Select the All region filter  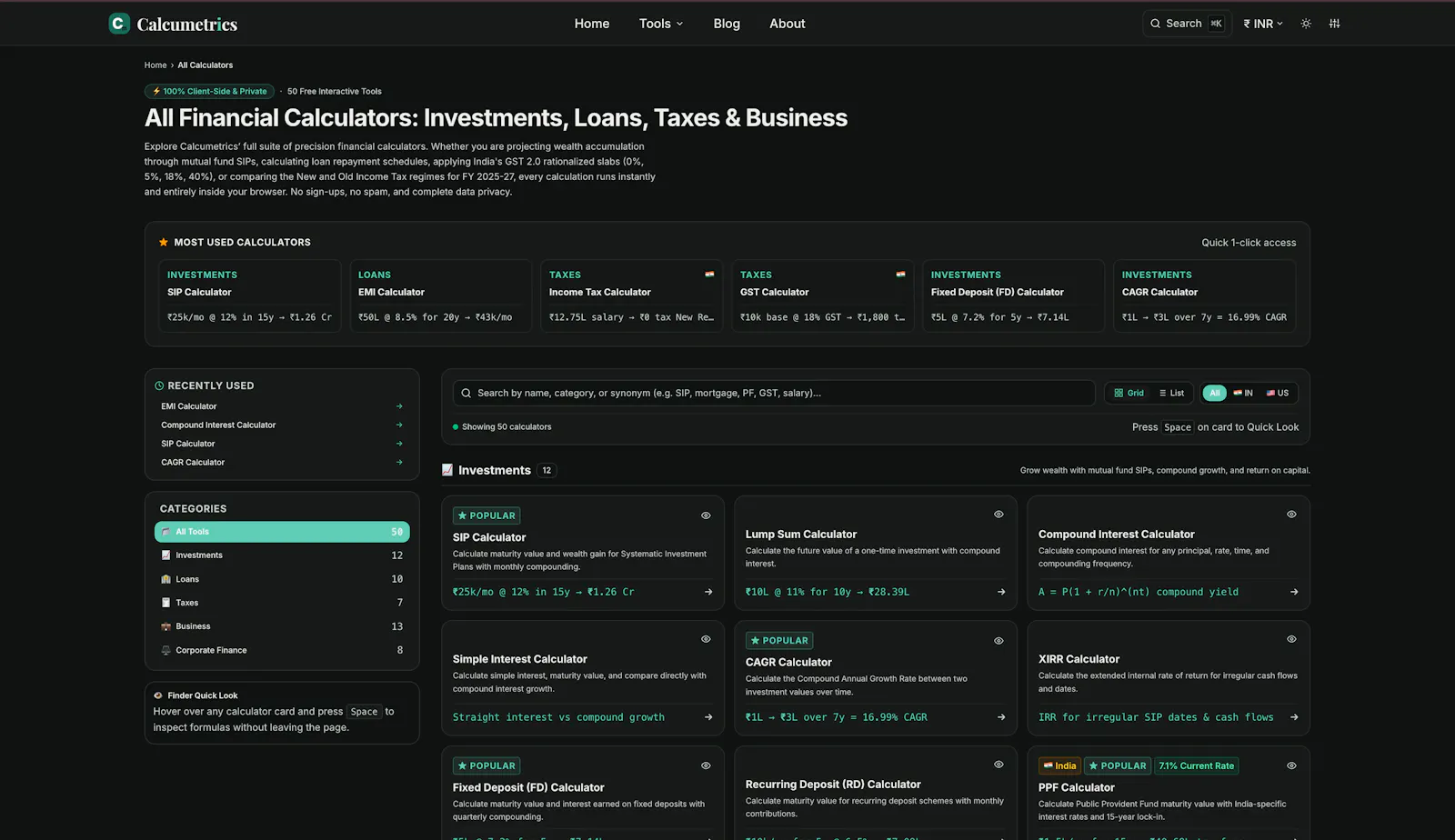tap(1214, 393)
